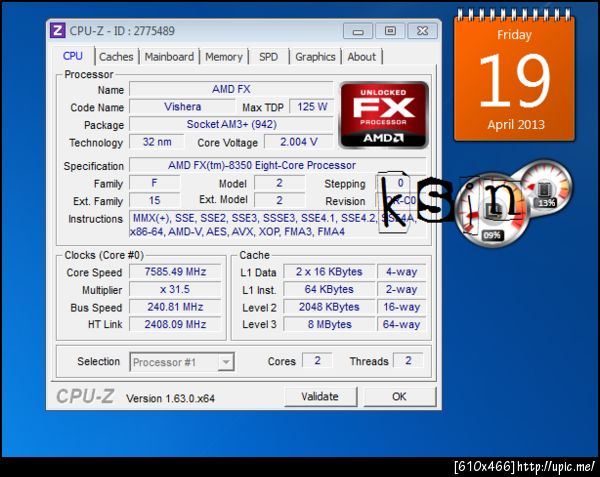This screenshot has width=600, height=477.
Task: Click the CPU meter gauge showing 09%
Action: (492, 208)
